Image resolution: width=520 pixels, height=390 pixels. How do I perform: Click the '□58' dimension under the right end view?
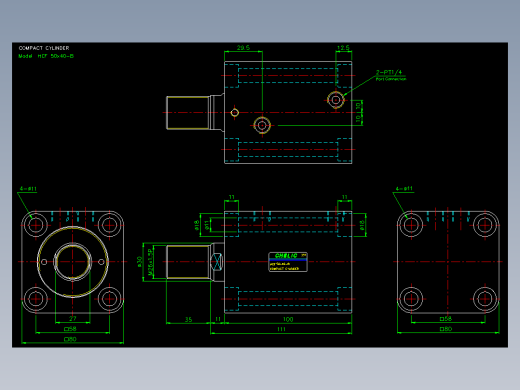(446, 319)
